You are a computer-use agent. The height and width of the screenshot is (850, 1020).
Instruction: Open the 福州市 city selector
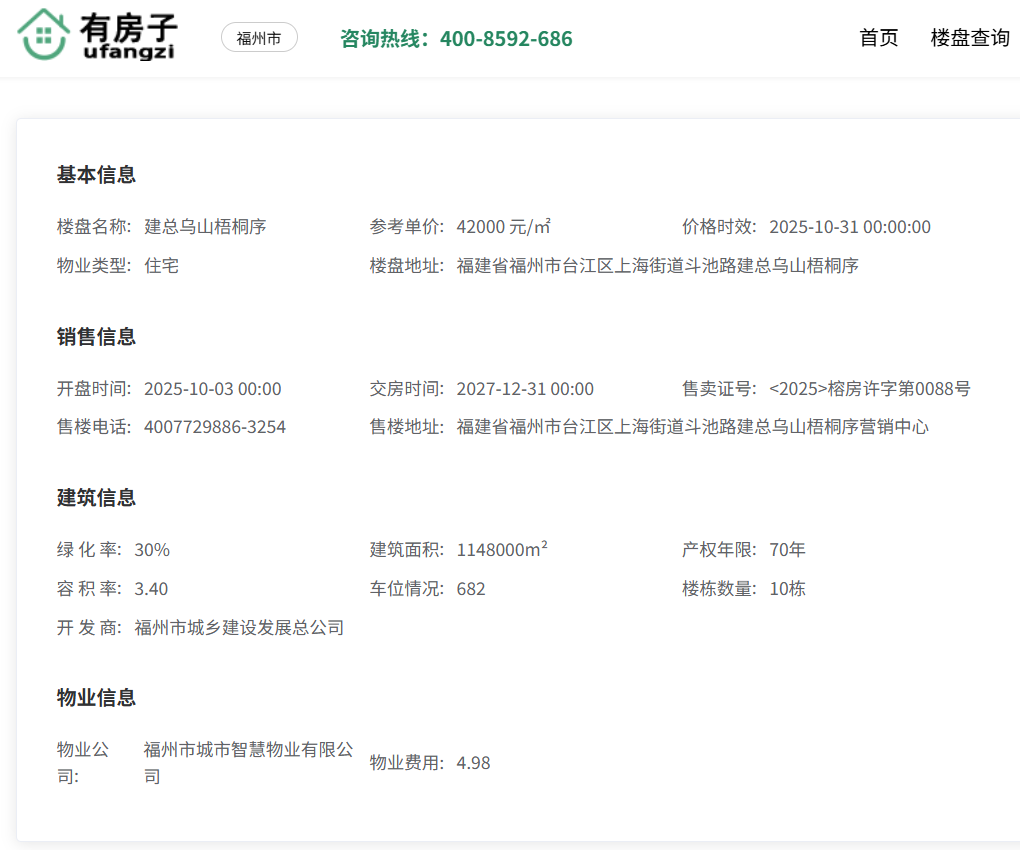[259, 38]
